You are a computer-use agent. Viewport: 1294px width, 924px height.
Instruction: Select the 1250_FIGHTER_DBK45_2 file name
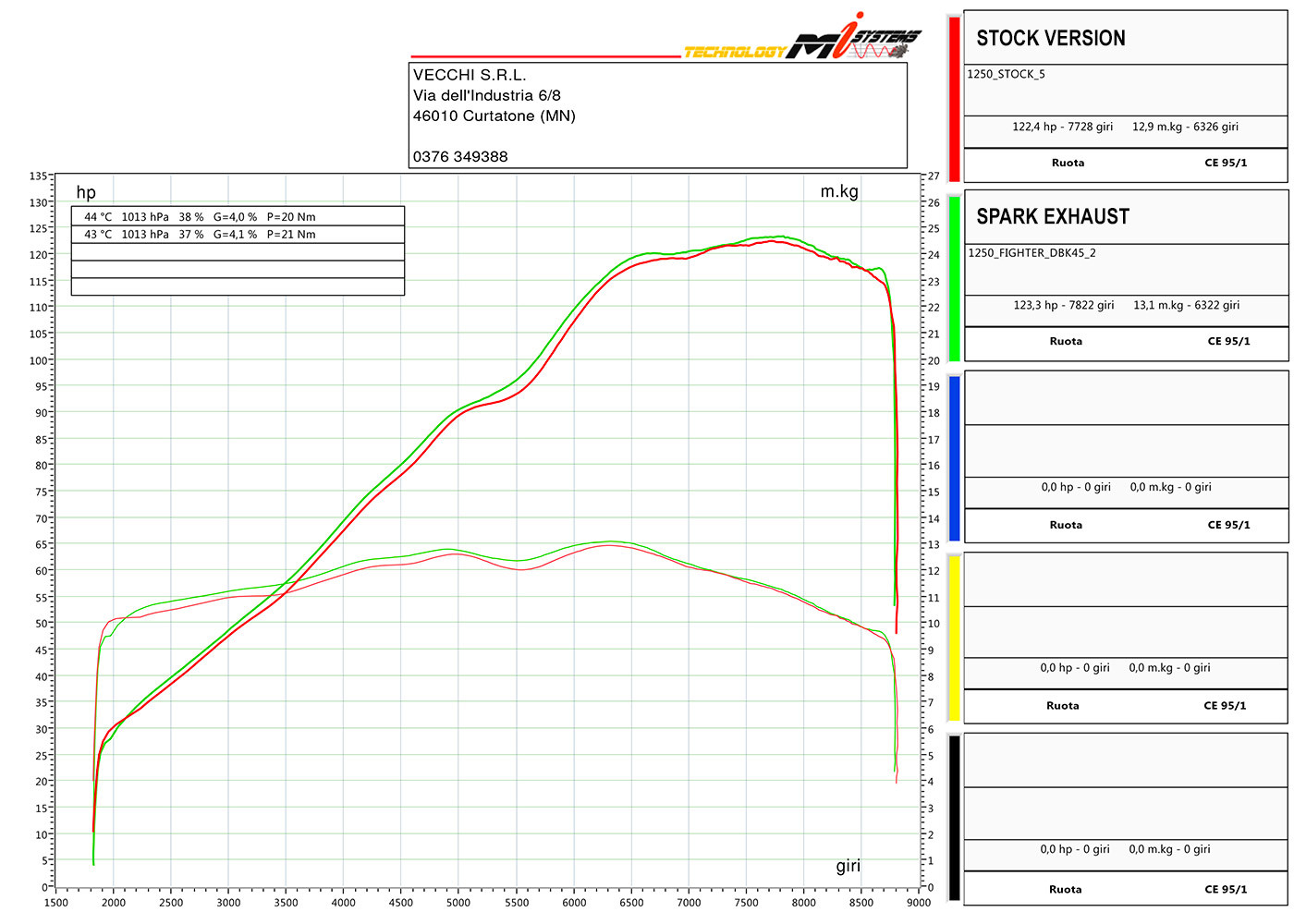point(1032,253)
